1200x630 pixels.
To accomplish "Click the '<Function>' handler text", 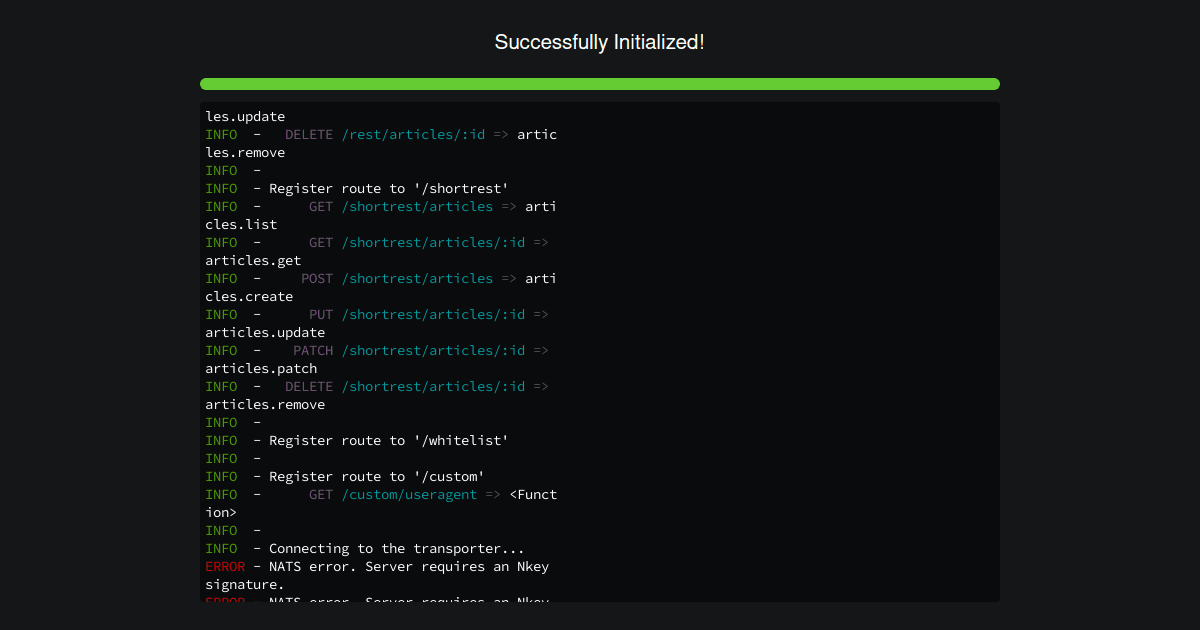I will coord(533,494).
